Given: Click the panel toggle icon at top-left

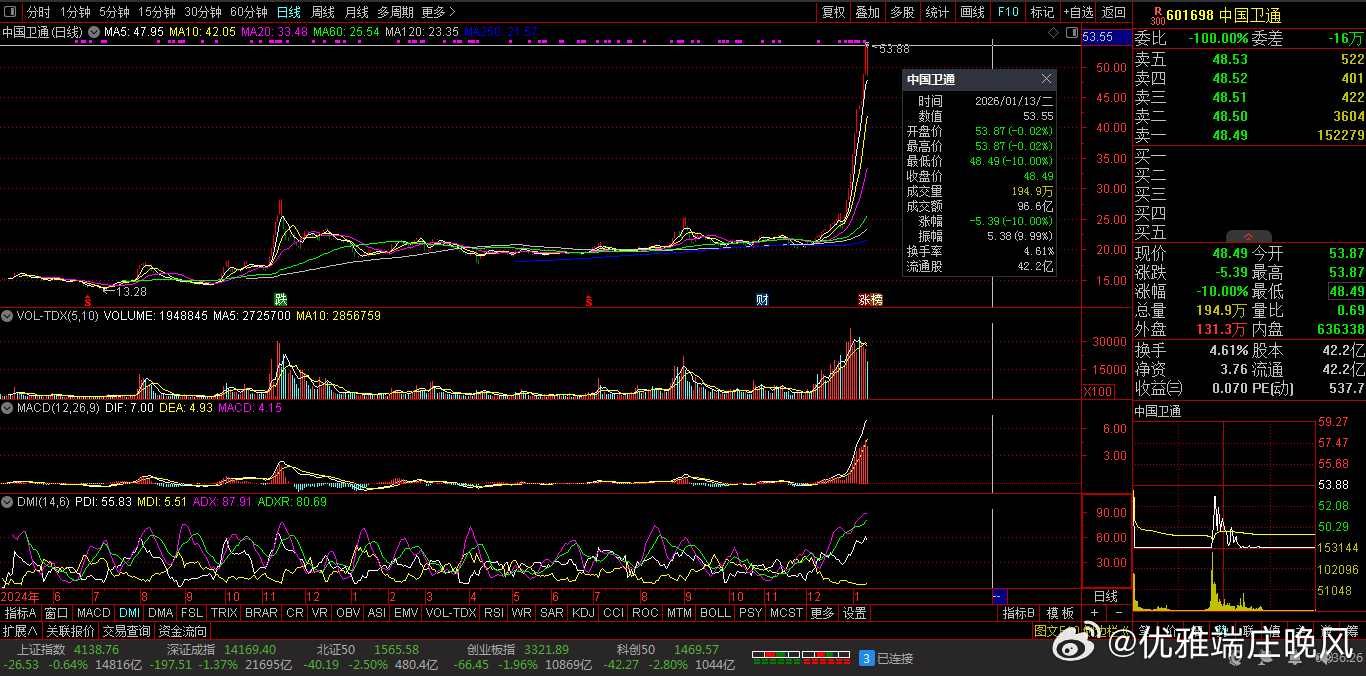Looking at the screenshot, I should pos(11,12).
